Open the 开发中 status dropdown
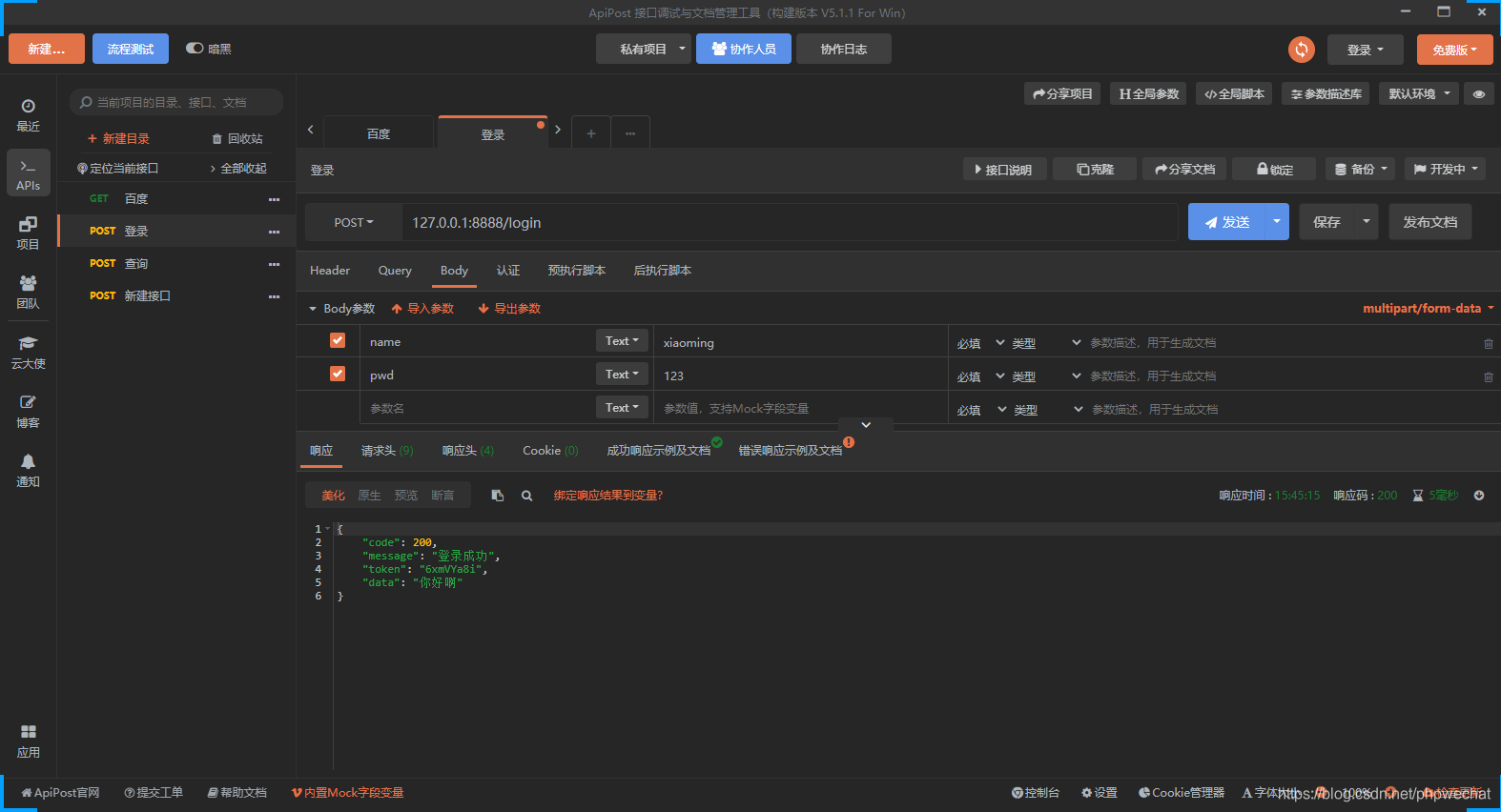Image resolution: width=1501 pixels, height=812 pixels. pyautogui.click(x=1446, y=169)
